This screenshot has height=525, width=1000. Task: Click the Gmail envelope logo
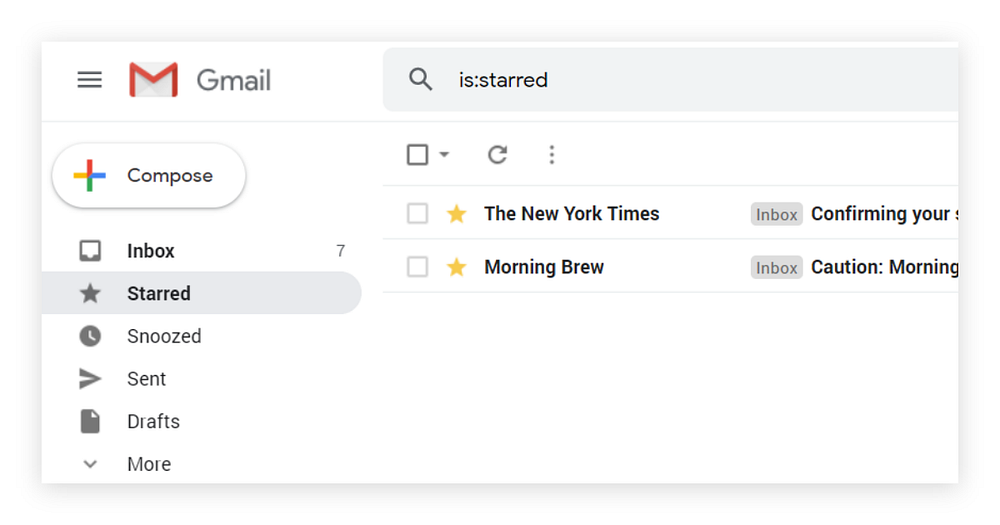coord(153,80)
